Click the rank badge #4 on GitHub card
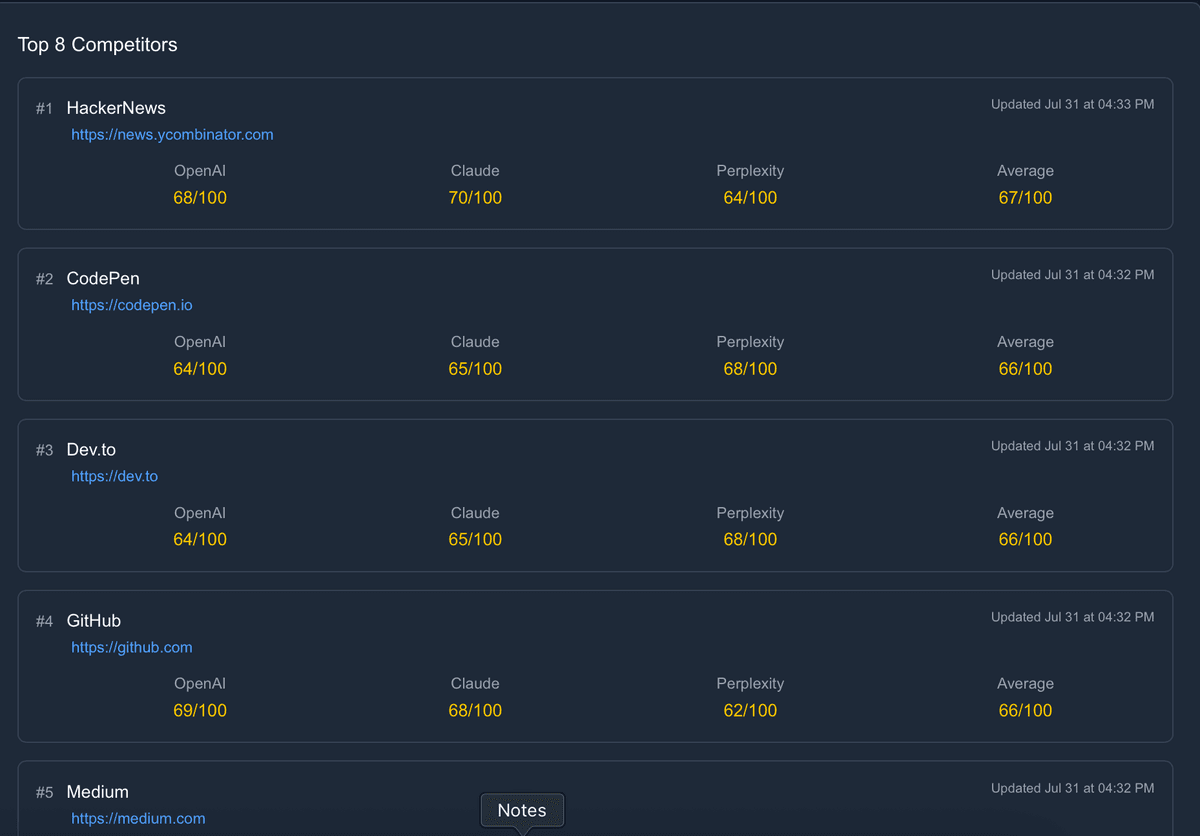Screen dimensions: 1200x836 pyautogui.click(x=44, y=620)
